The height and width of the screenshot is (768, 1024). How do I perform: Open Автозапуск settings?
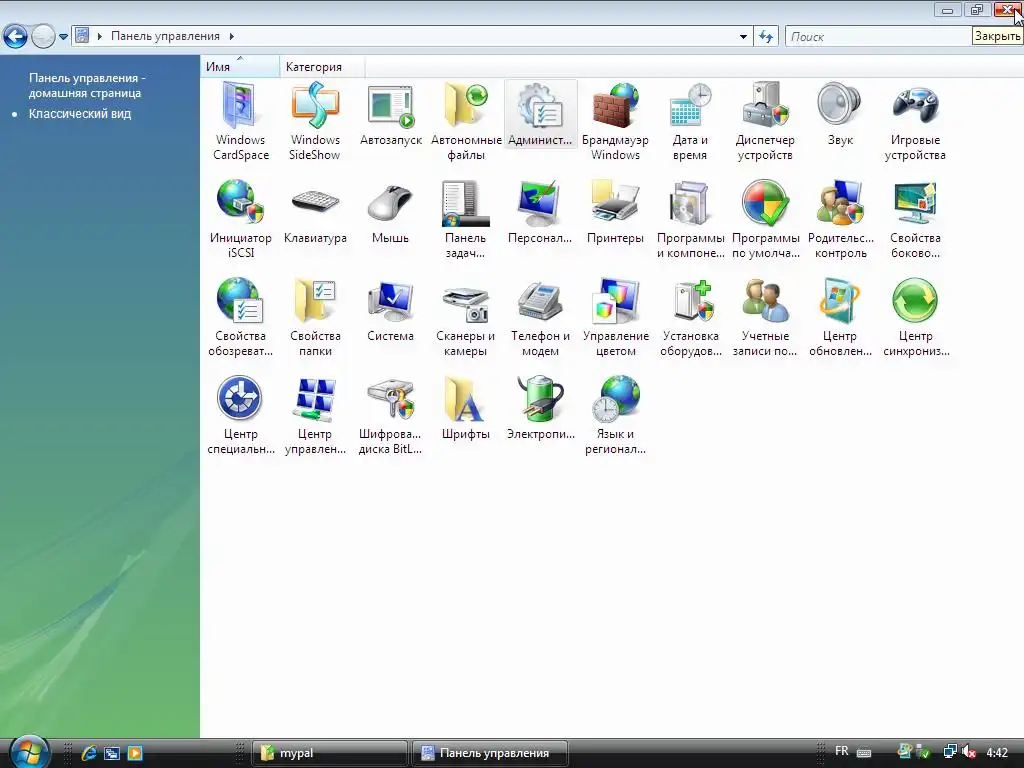(391, 115)
